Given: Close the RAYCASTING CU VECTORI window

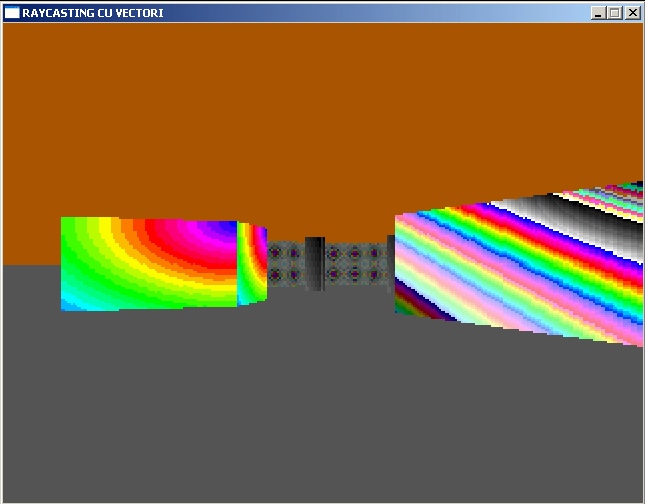Looking at the screenshot, I should 633,13.
